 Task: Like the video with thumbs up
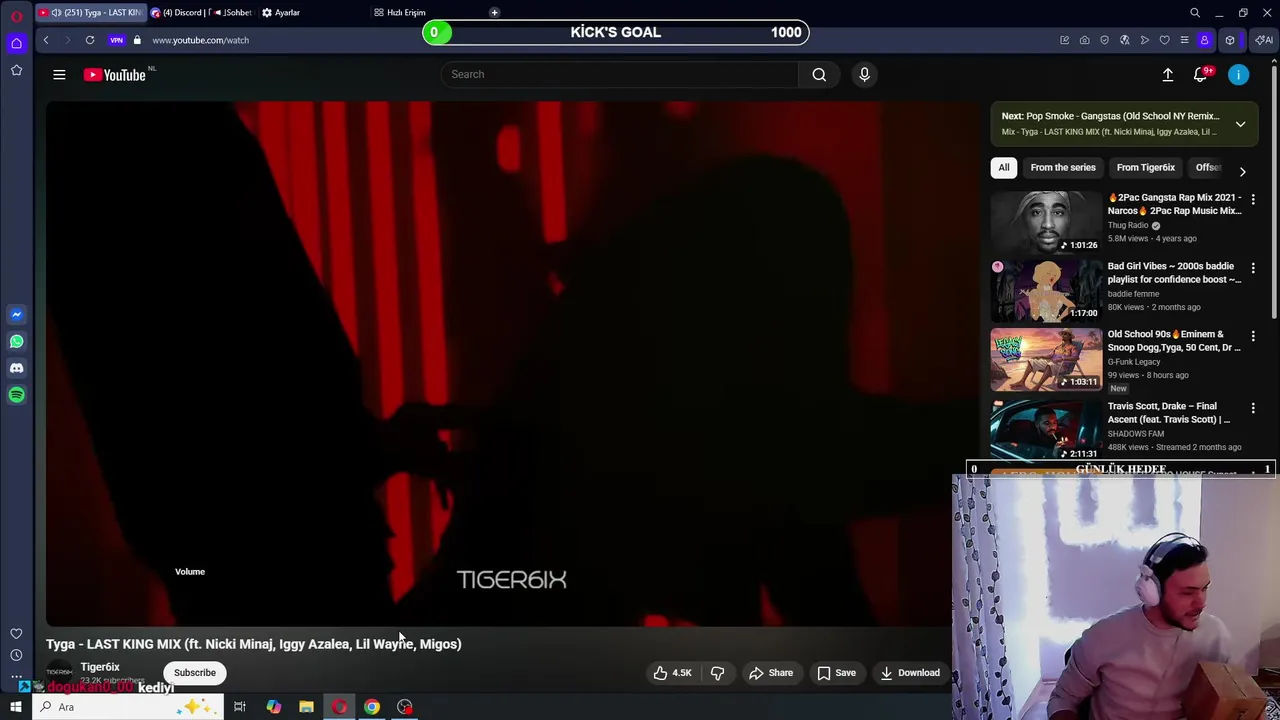click(x=672, y=673)
